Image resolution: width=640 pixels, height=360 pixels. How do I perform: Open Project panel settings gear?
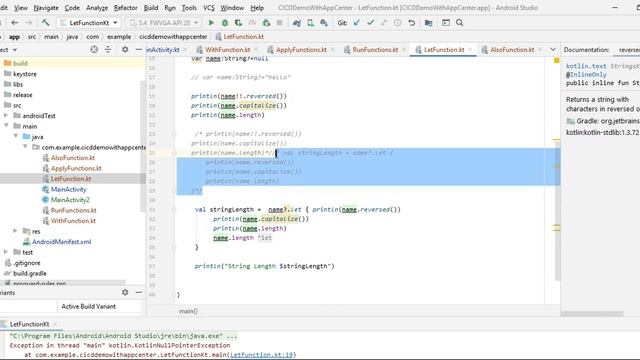(x=125, y=49)
